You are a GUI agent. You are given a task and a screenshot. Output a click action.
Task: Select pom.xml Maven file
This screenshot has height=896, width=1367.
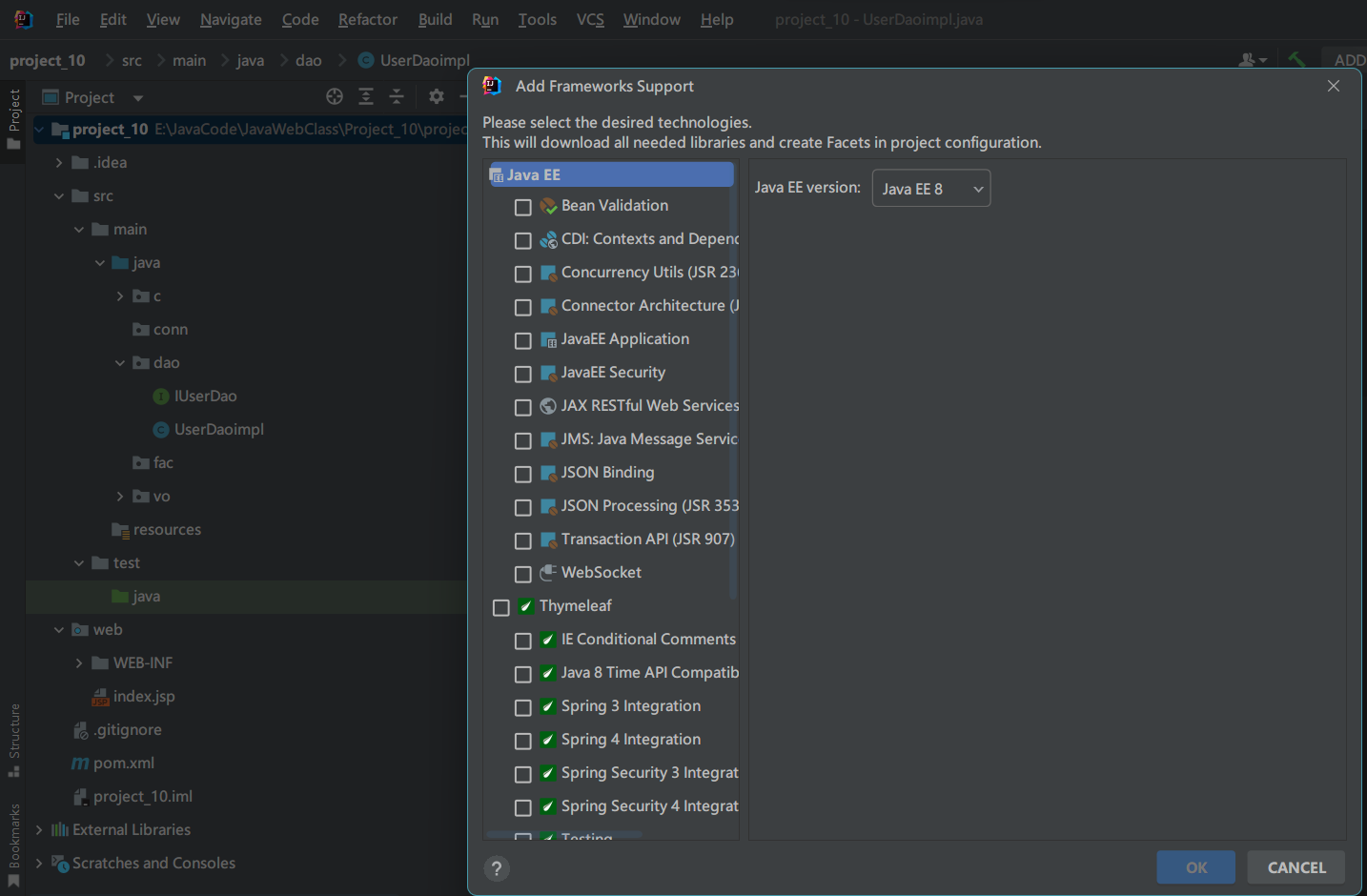(x=112, y=763)
